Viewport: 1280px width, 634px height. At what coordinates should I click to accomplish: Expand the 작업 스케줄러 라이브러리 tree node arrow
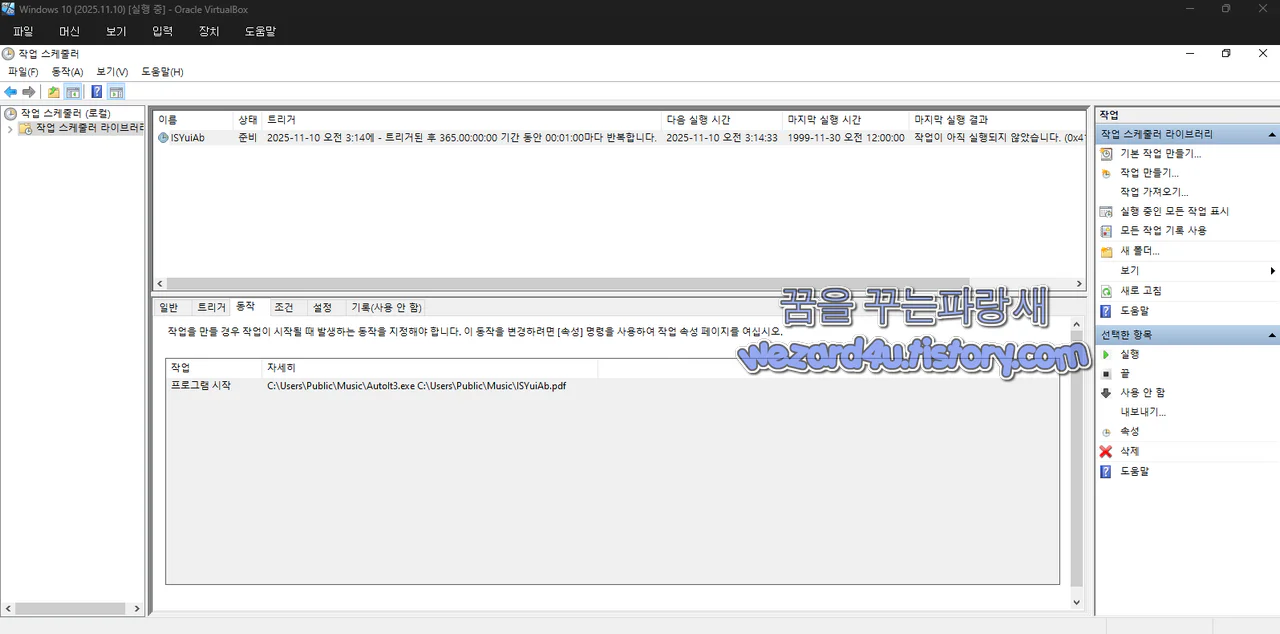tap(9, 129)
